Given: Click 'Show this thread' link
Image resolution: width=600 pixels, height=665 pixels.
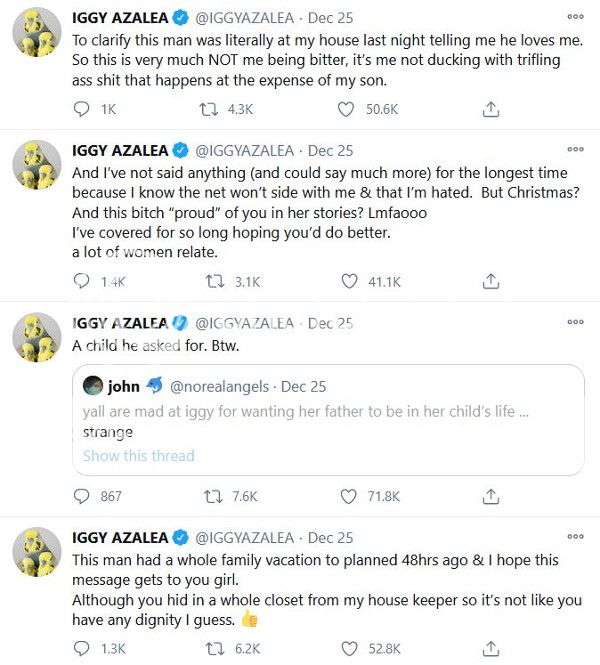Looking at the screenshot, I should [x=139, y=455].
